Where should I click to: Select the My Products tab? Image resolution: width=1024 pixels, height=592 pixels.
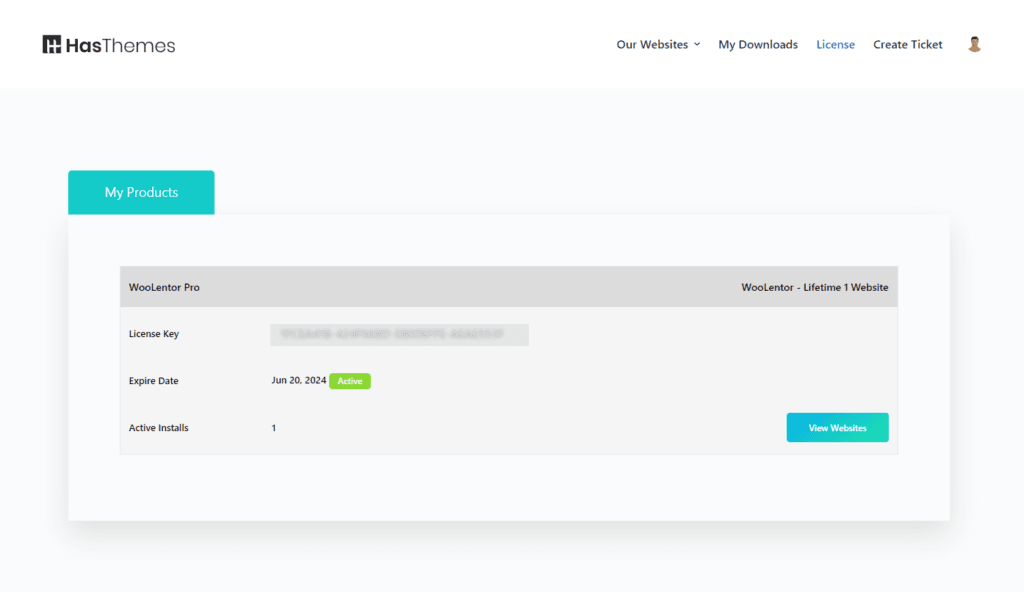click(141, 192)
